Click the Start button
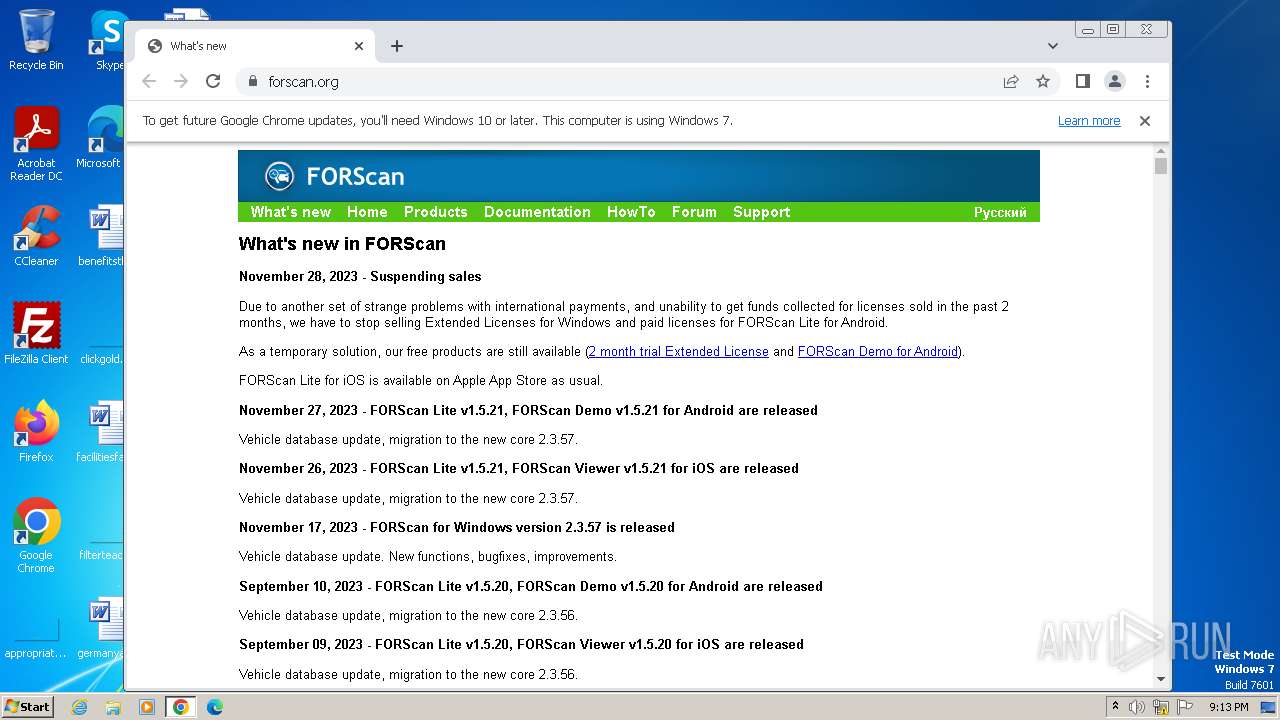The width and height of the screenshot is (1280, 720). 27,707
